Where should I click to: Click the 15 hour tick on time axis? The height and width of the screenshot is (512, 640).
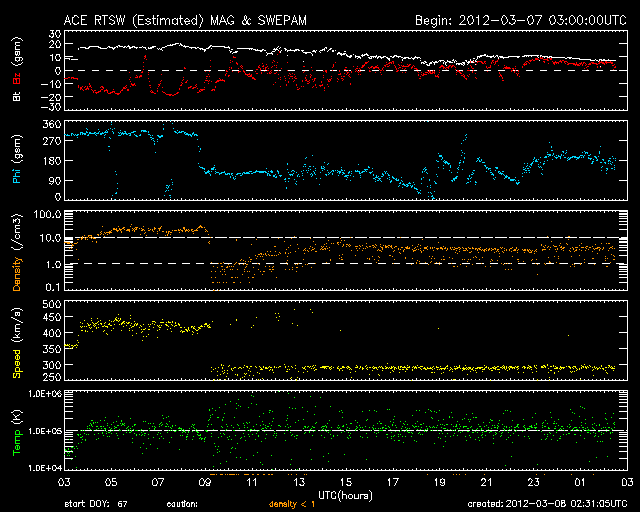346,483
